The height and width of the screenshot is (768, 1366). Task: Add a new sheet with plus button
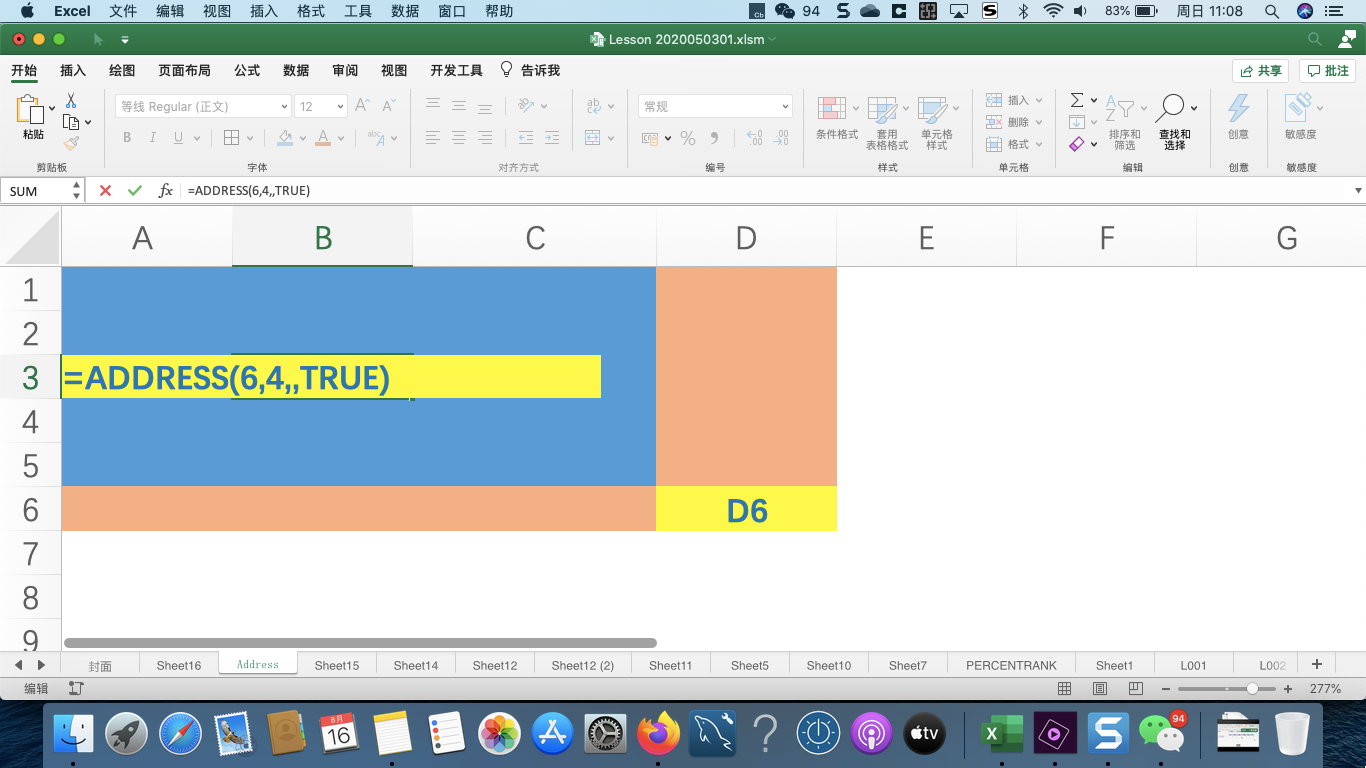[x=1317, y=664]
